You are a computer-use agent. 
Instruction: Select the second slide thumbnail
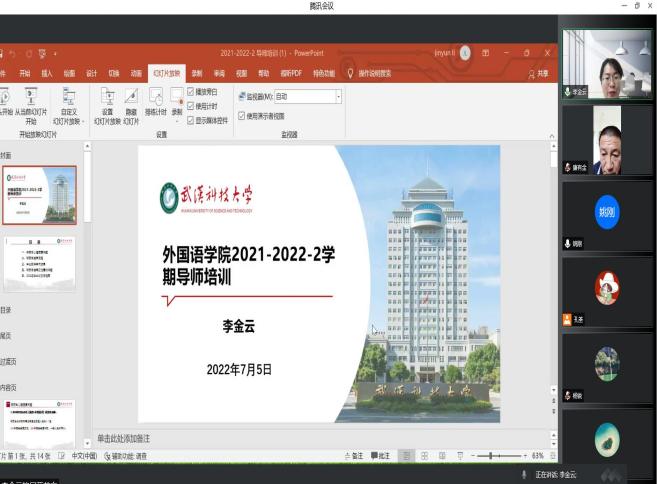coord(40,264)
